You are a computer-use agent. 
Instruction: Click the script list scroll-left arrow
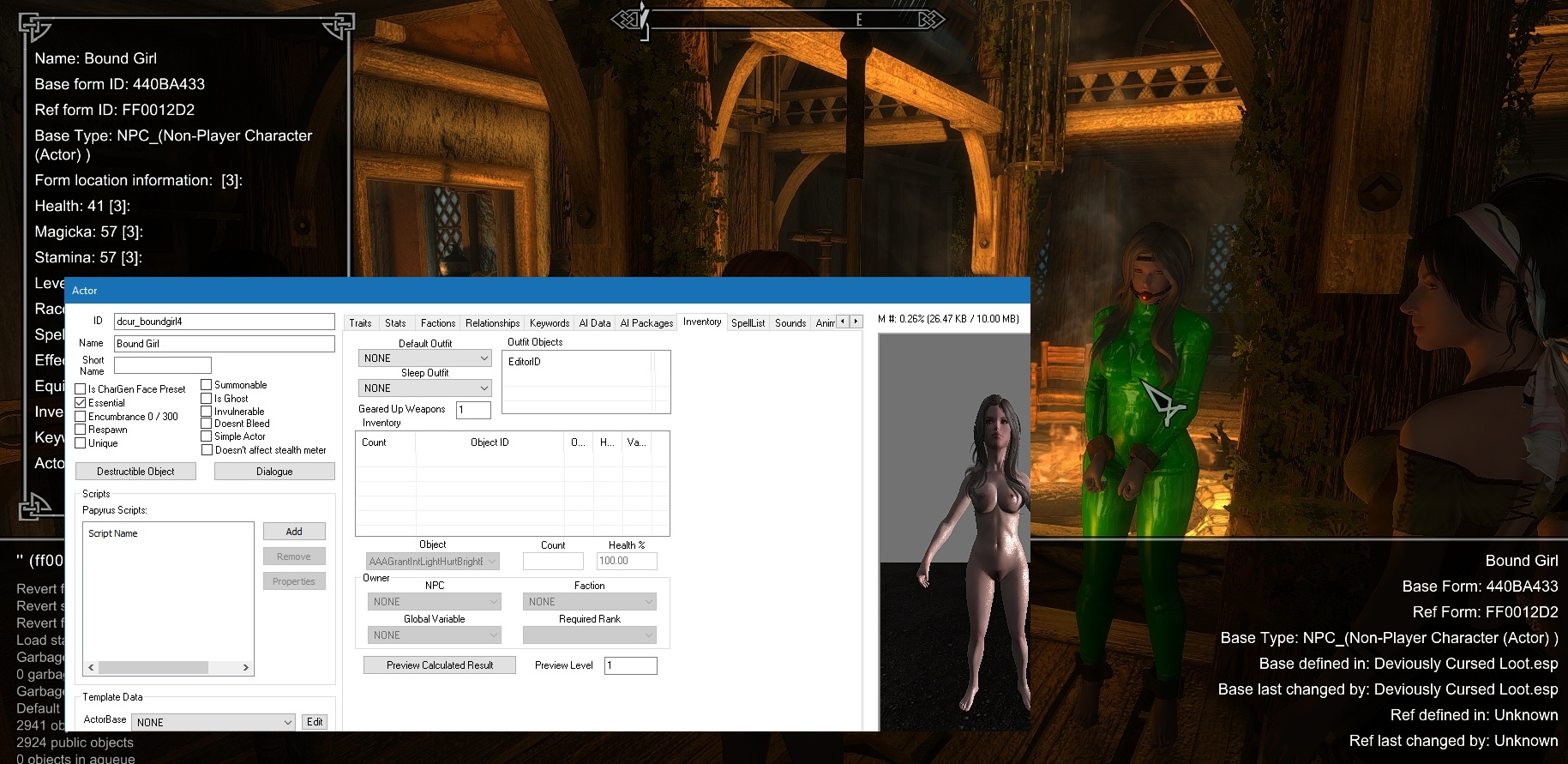point(92,667)
